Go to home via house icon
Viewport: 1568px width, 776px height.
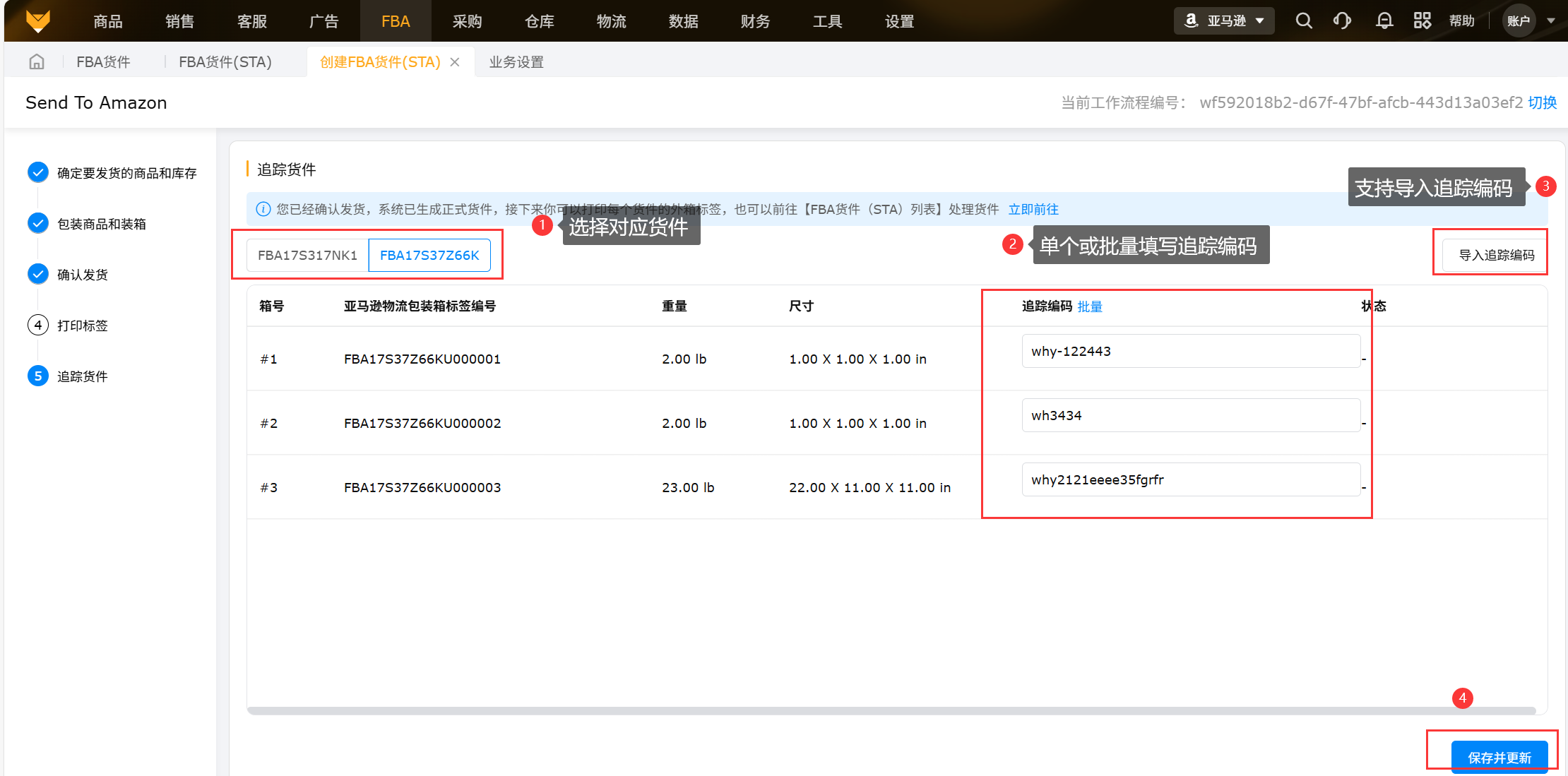click(x=37, y=62)
